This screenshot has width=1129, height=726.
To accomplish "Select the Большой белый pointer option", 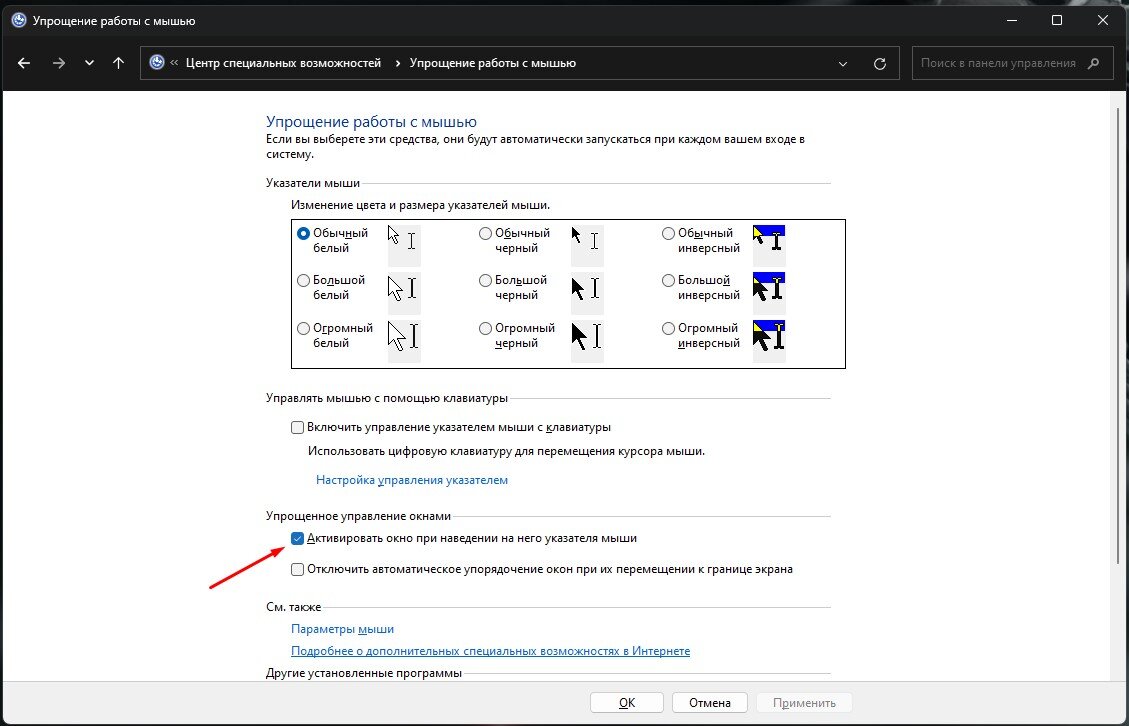I will [x=303, y=280].
